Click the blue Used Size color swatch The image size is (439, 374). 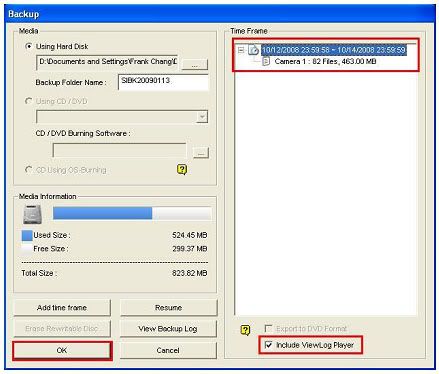27,235
